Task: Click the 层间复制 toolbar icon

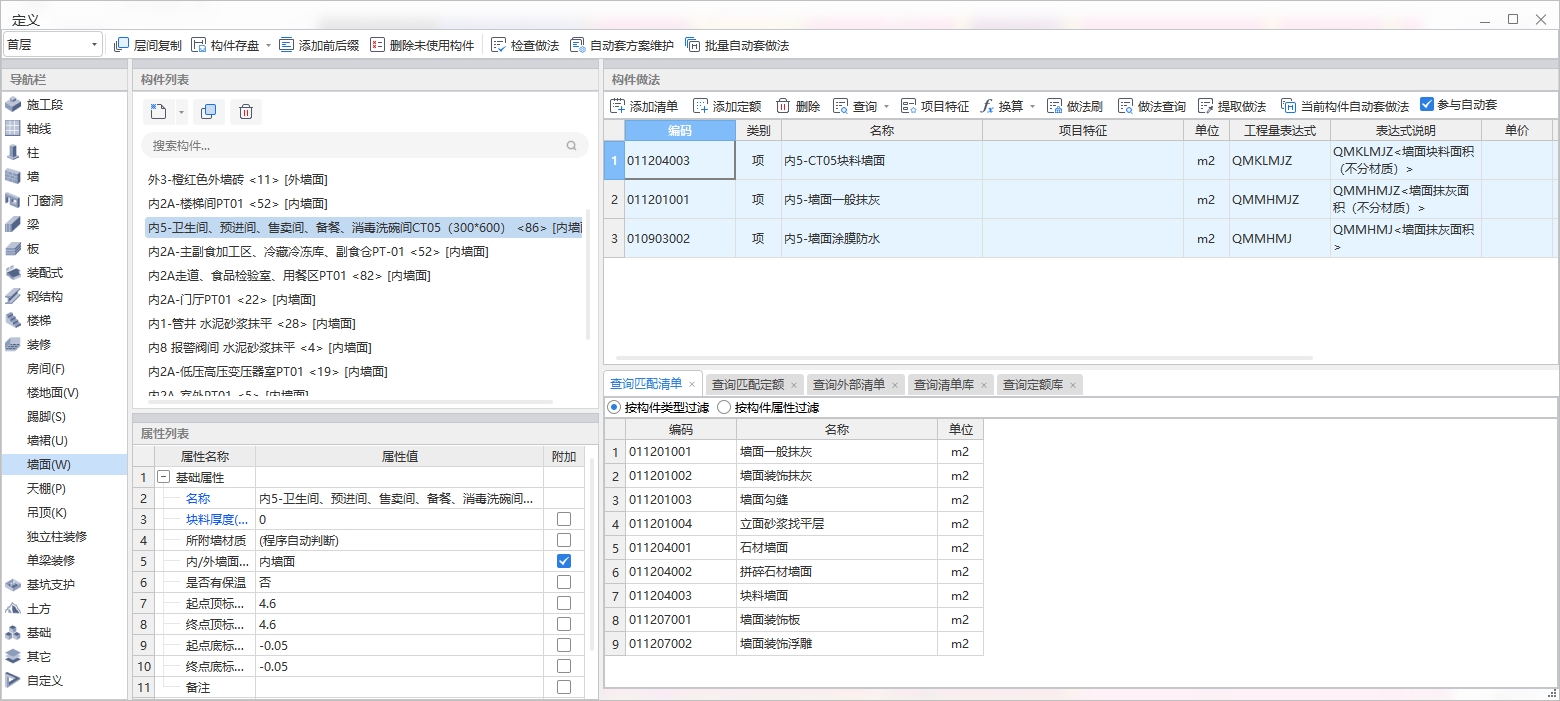Action: pyautogui.click(x=122, y=45)
